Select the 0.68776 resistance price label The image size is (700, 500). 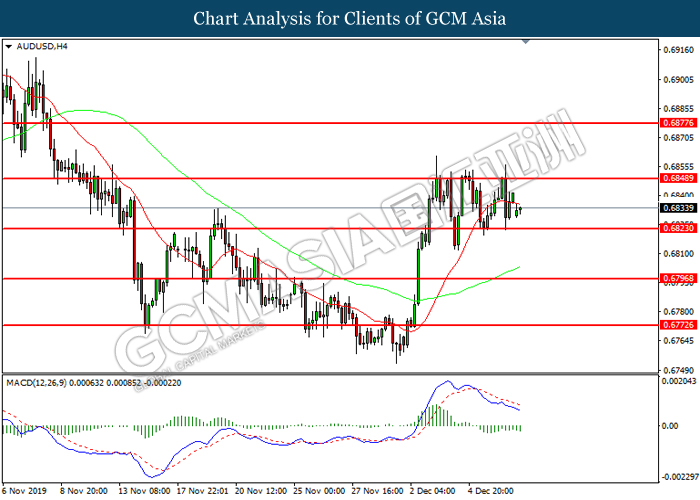[x=679, y=123]
